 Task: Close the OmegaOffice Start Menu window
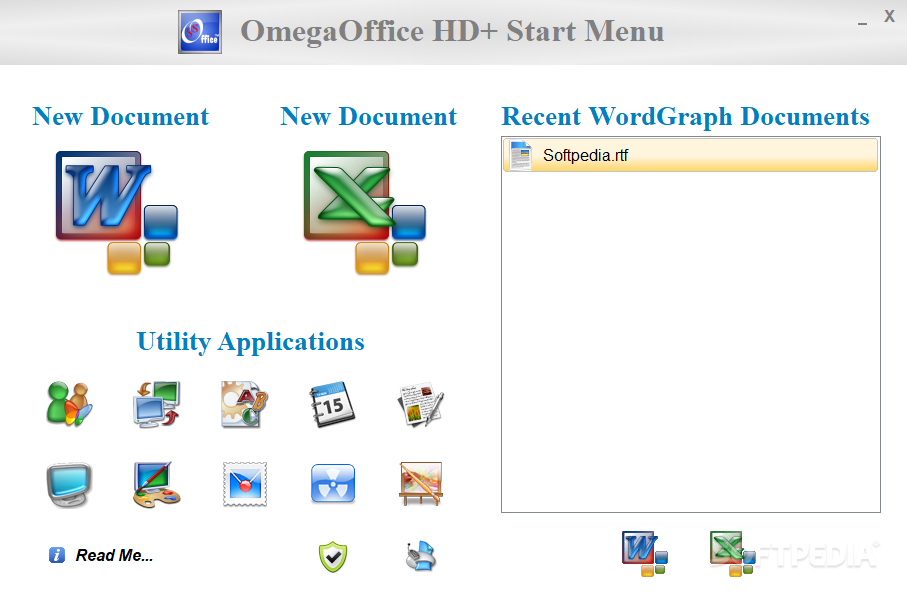pyautogui.click(x=890, y=16)
